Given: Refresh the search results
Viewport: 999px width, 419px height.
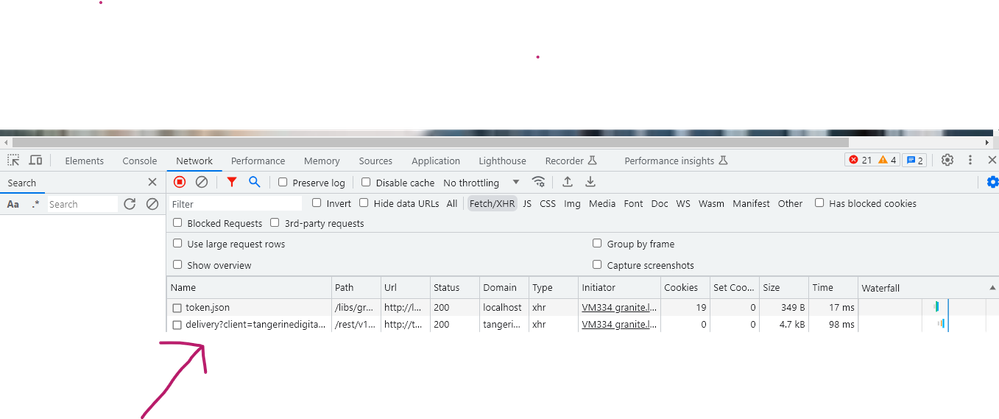Looking at the screenshot, I should pyautogui.click(x=129, y=204).
